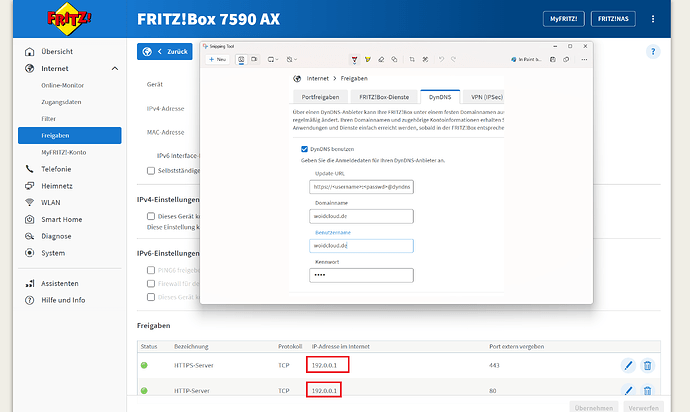Open the three-dot menu in header
Image resolution: width=690 pixels, height=412 pixels.
[x=653, y=19]
